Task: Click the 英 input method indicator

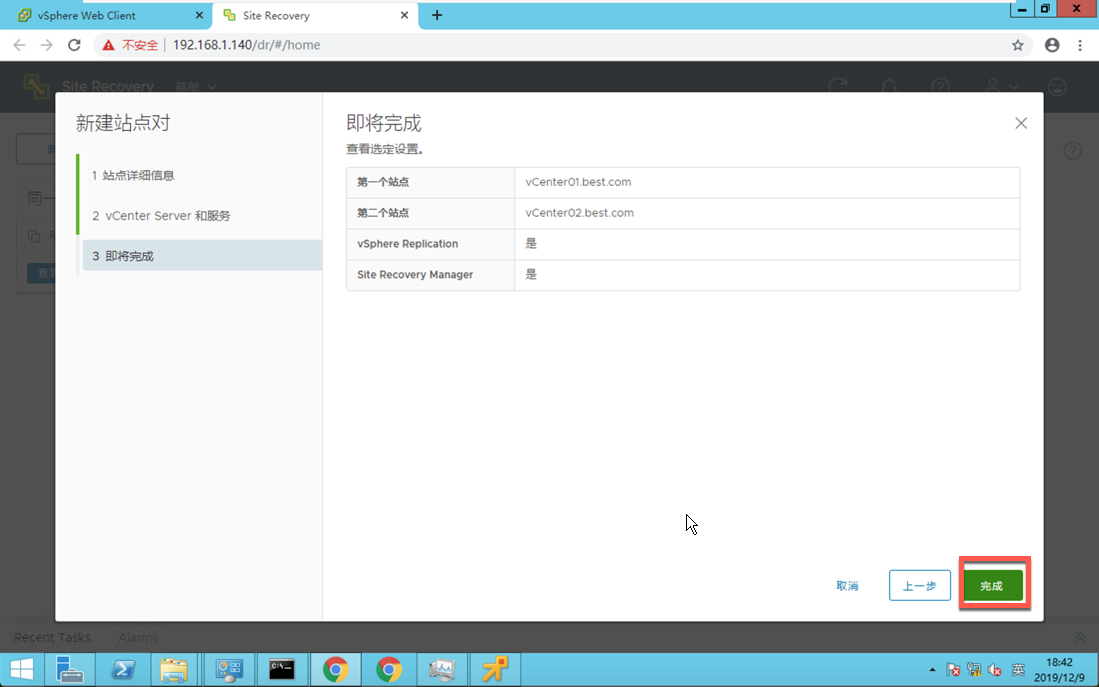Action: pos(1018,670)
